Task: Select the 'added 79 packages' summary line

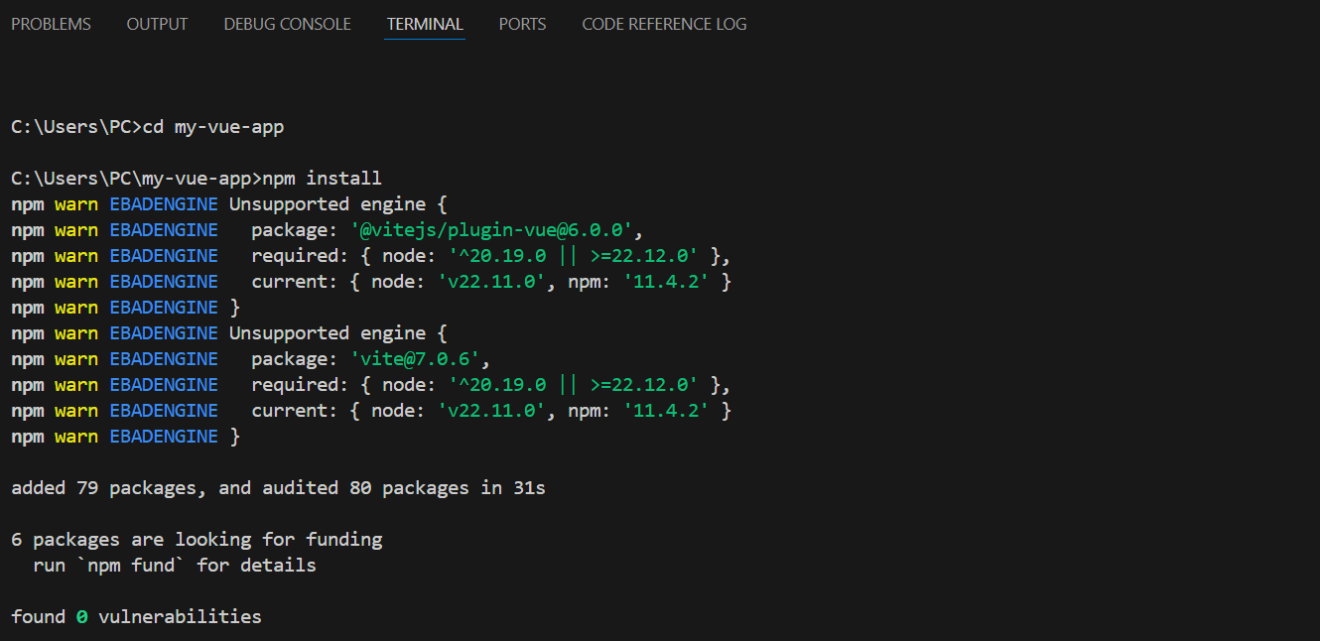Action: 275,487
